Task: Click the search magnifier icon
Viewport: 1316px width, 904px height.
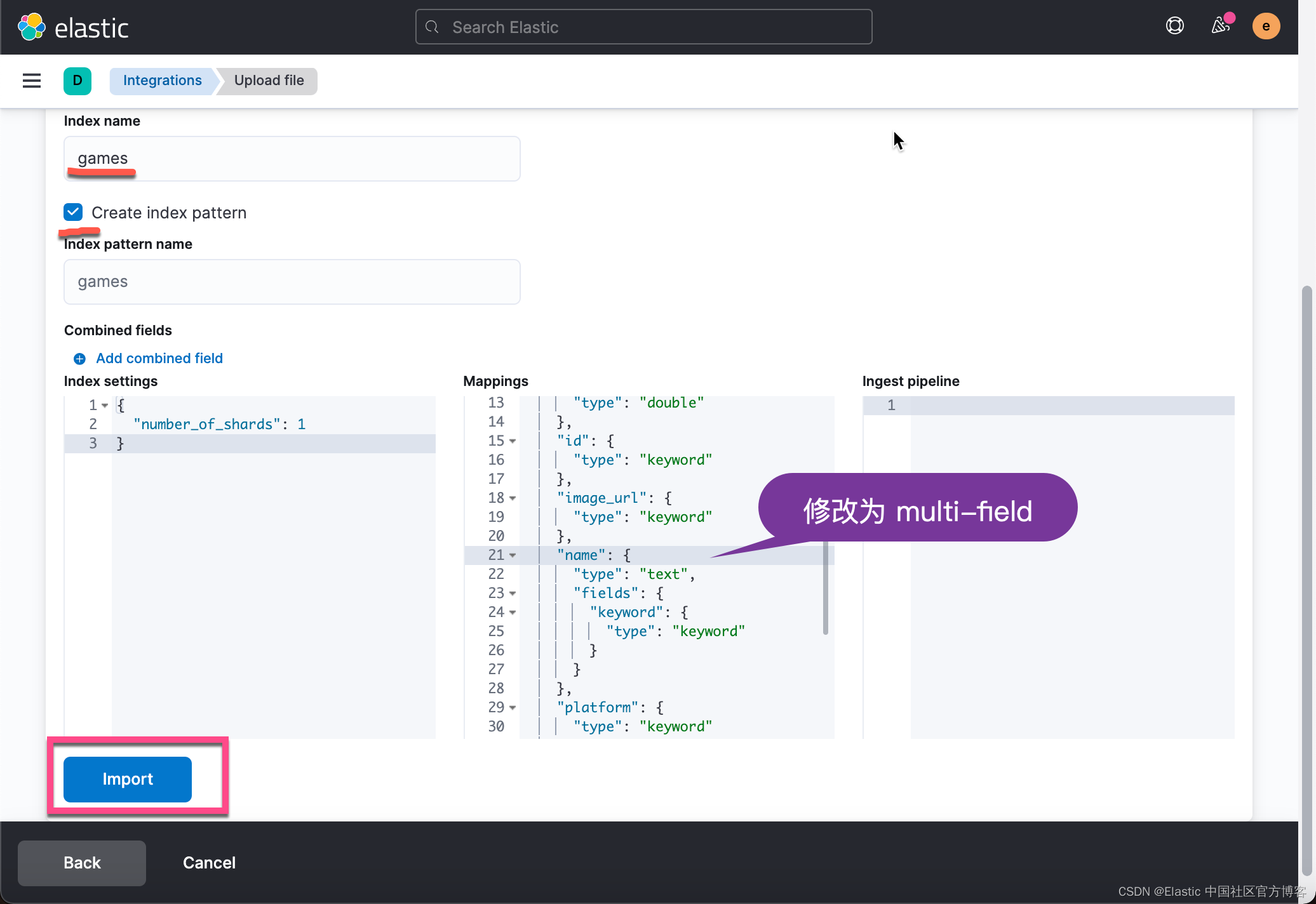Action: point(433,27)
